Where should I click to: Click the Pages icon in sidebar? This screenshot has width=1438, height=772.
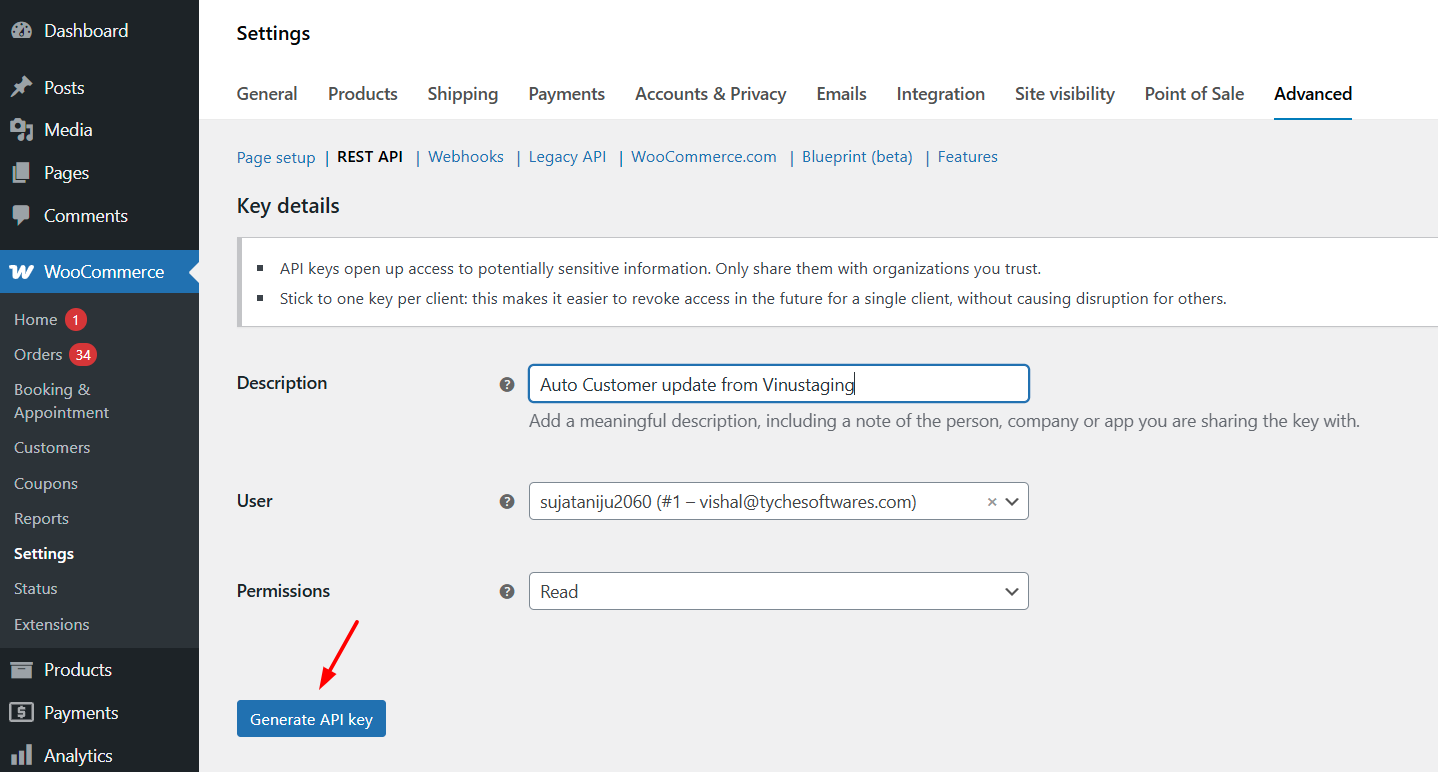click(x=21, y=173)
